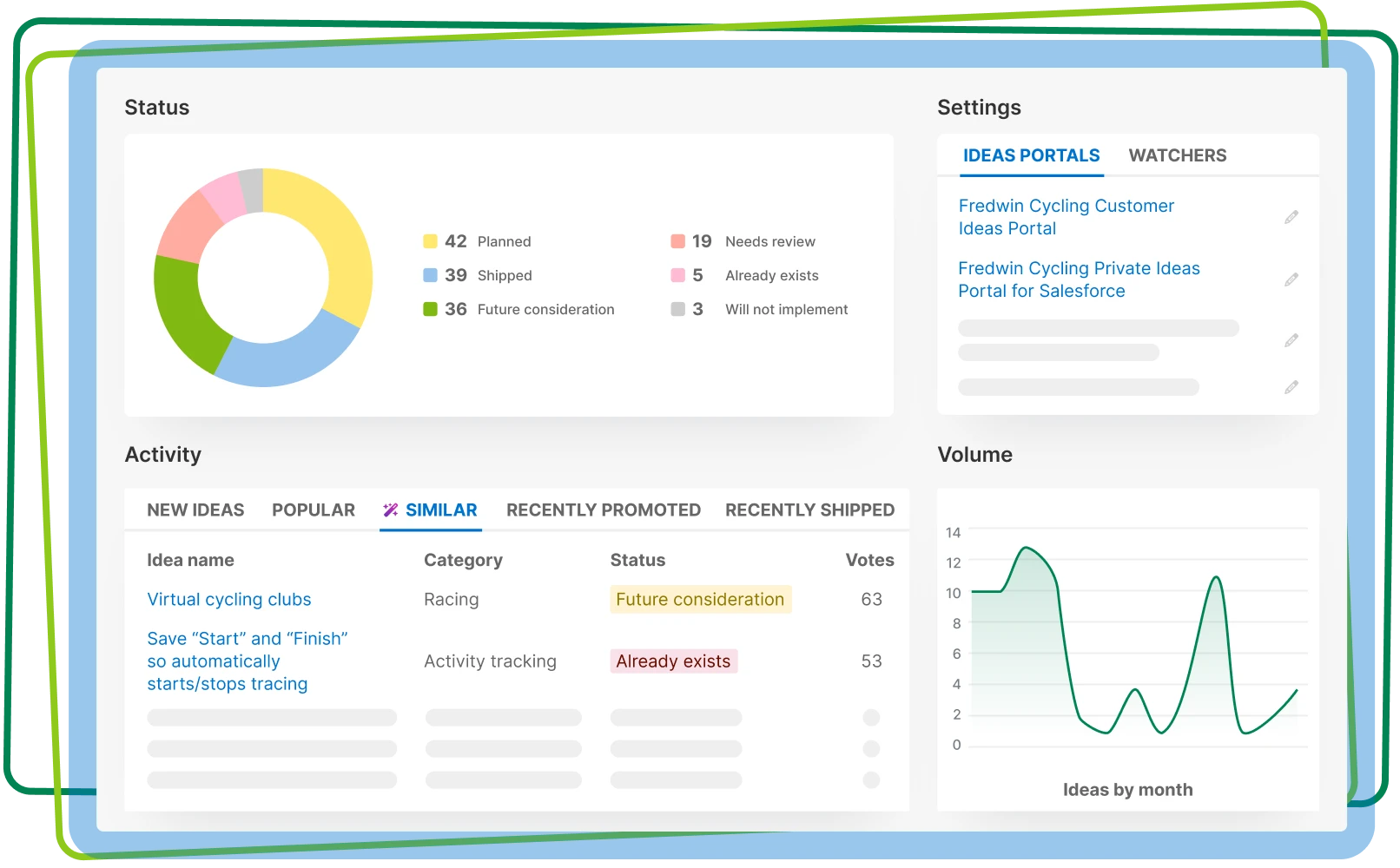View the Recently Promoted tab
The image size is (1400, 868).
point(604,510)
